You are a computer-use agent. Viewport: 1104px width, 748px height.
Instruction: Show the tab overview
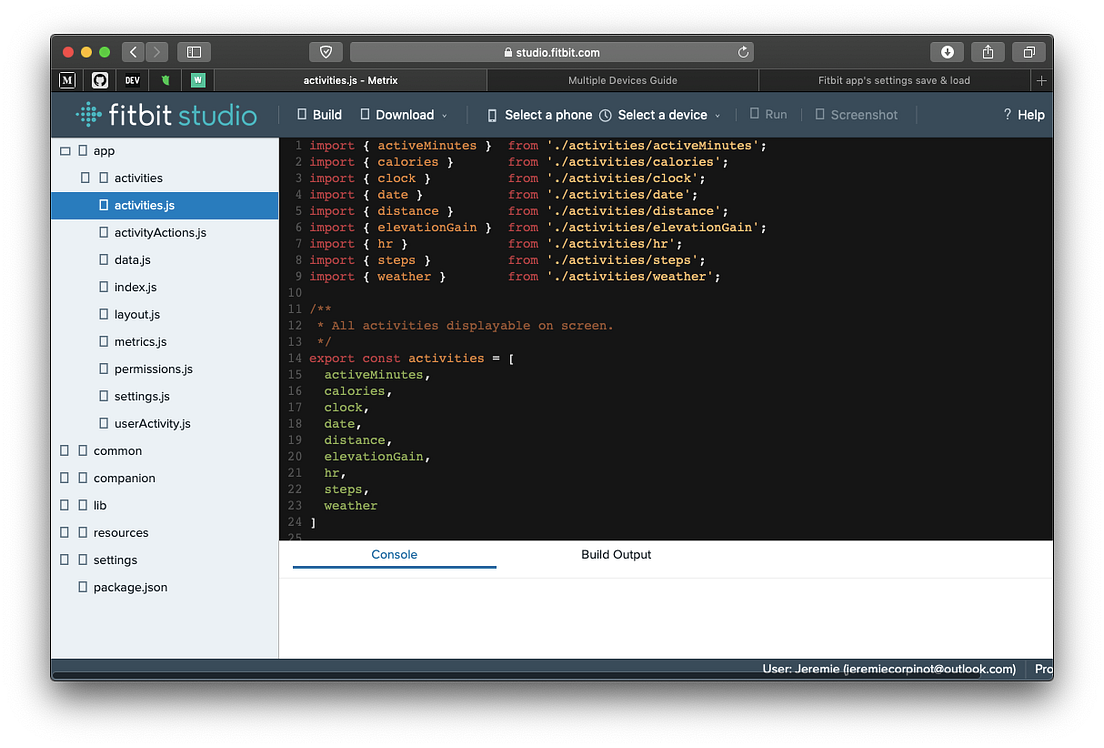pyautogui.click(x=1029, y=52)
